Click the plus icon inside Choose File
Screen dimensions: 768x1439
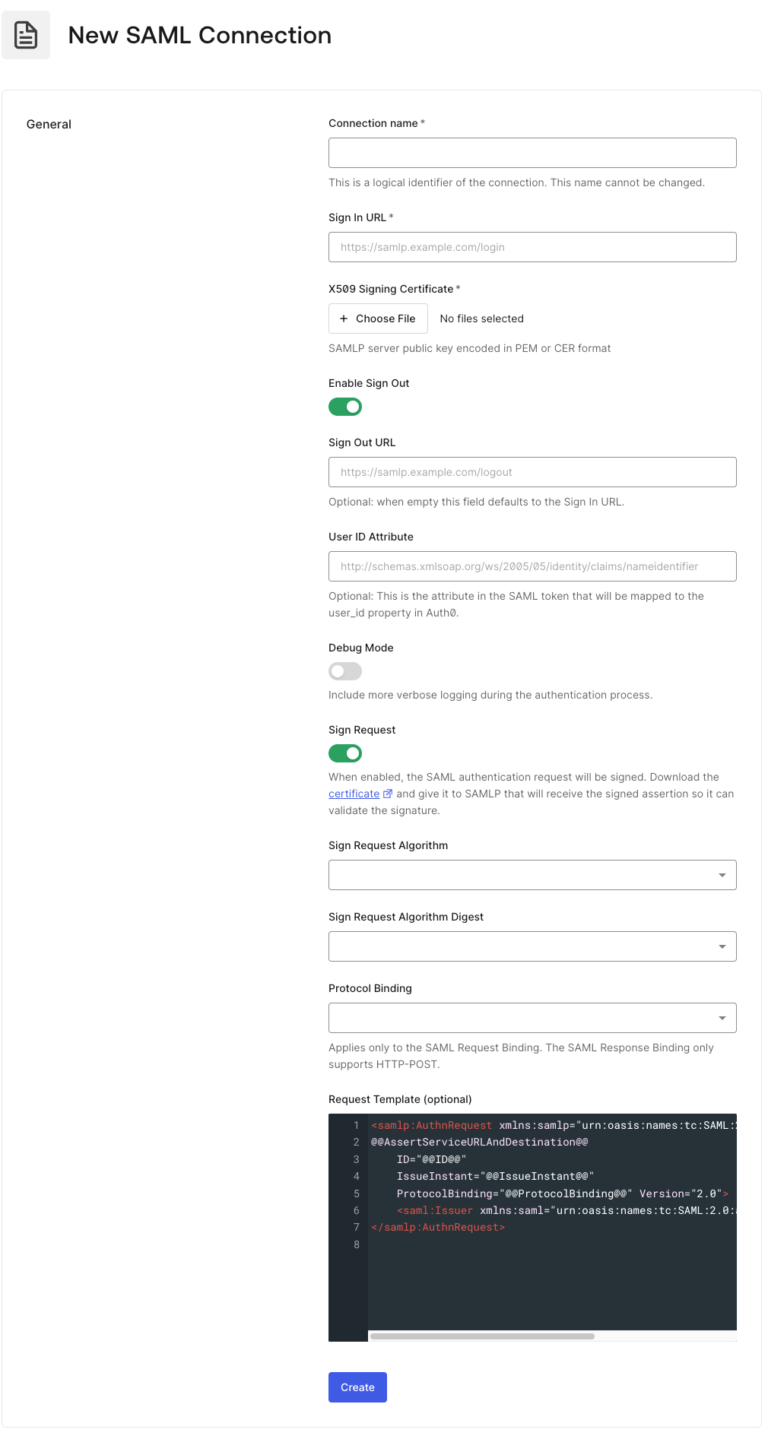[x=343, y=318]
